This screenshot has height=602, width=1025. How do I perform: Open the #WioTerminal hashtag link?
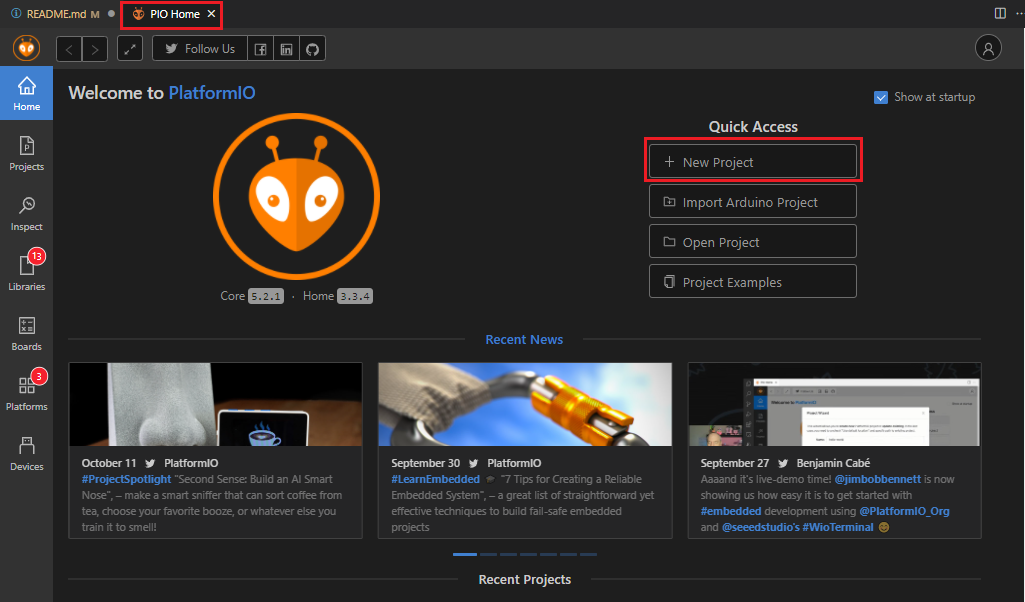[838, 527]
